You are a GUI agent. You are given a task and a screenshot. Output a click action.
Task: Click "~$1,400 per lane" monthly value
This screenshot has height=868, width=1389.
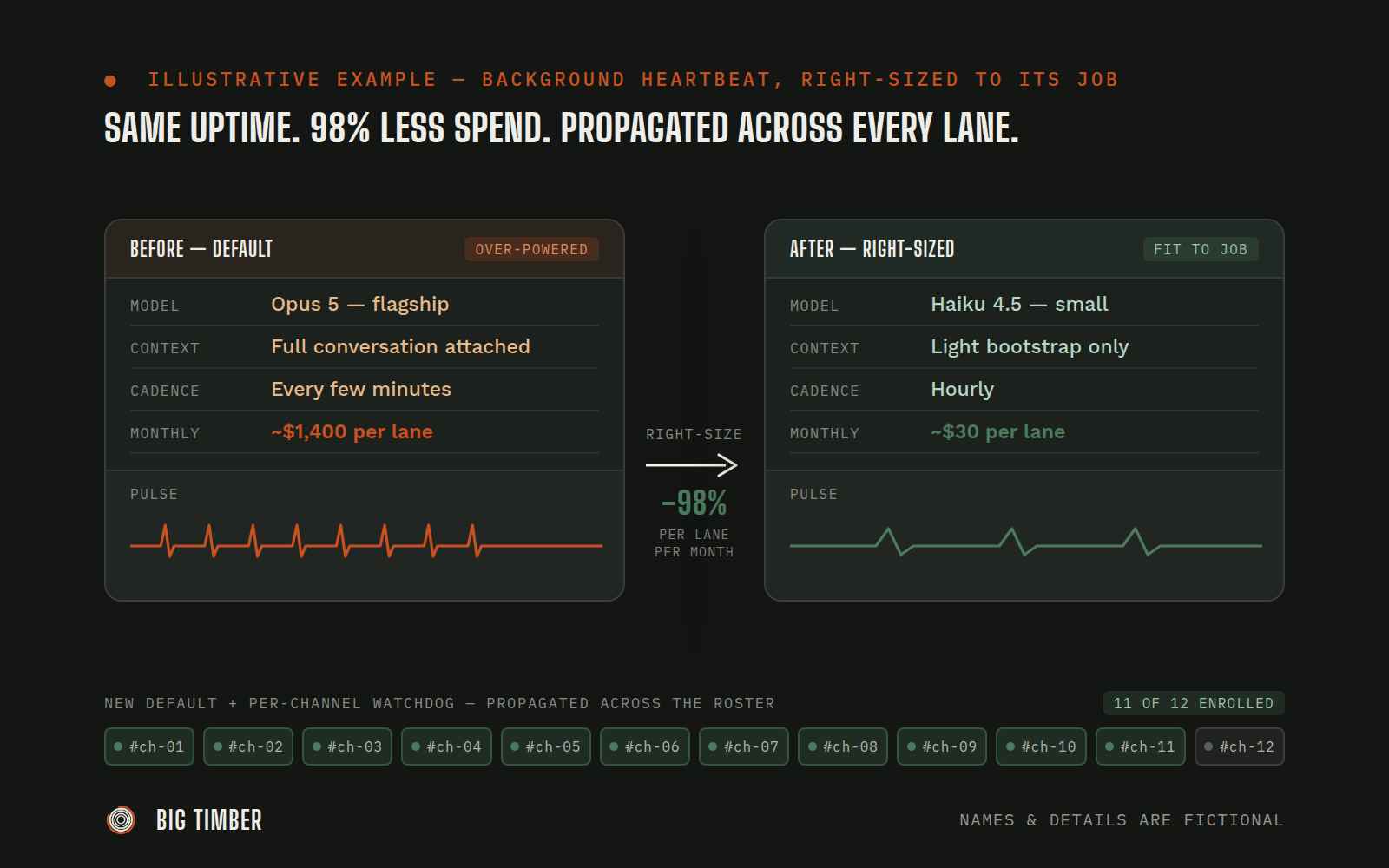coord(352,431)
